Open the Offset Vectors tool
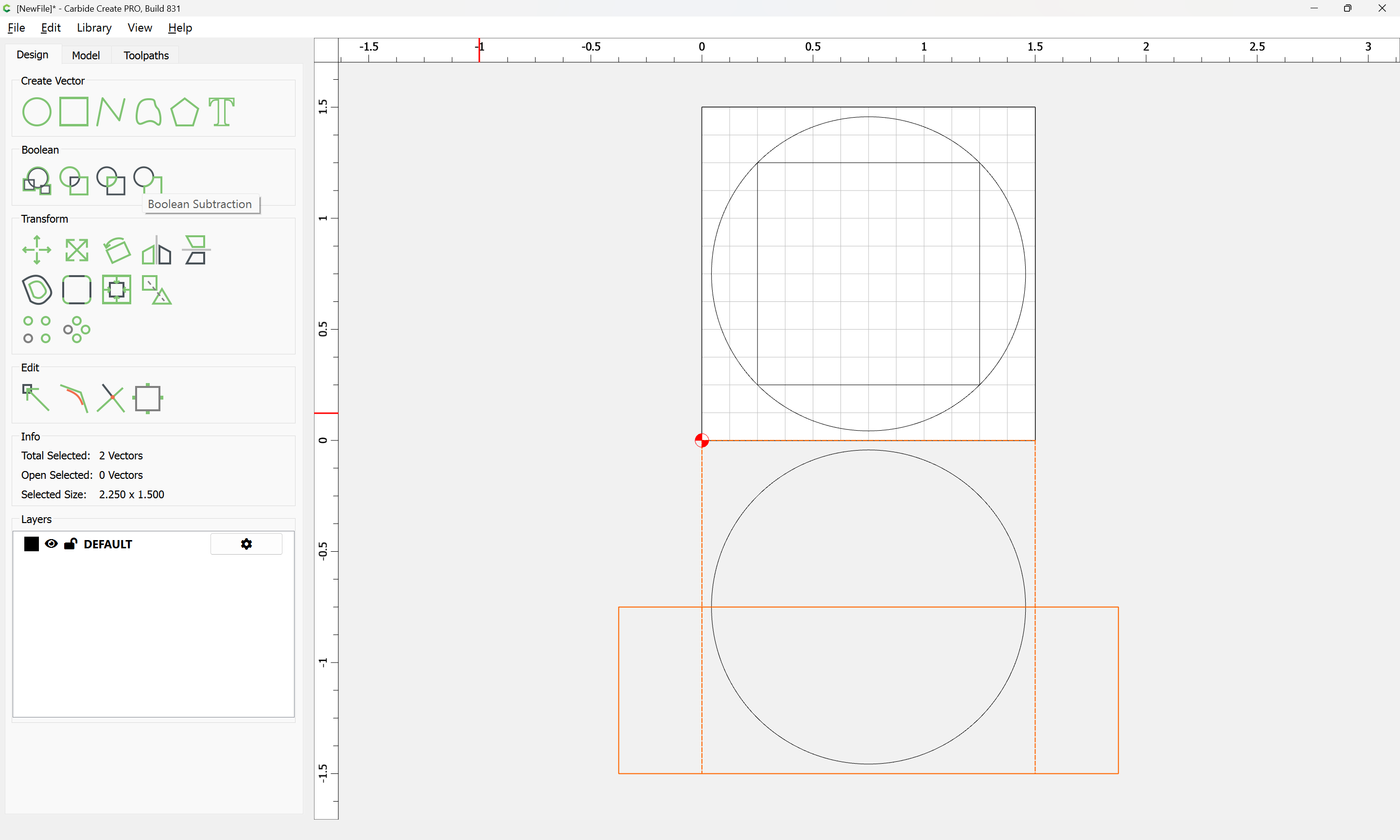The width and height of the screenshot is (1400, 840). click(37, 290)
